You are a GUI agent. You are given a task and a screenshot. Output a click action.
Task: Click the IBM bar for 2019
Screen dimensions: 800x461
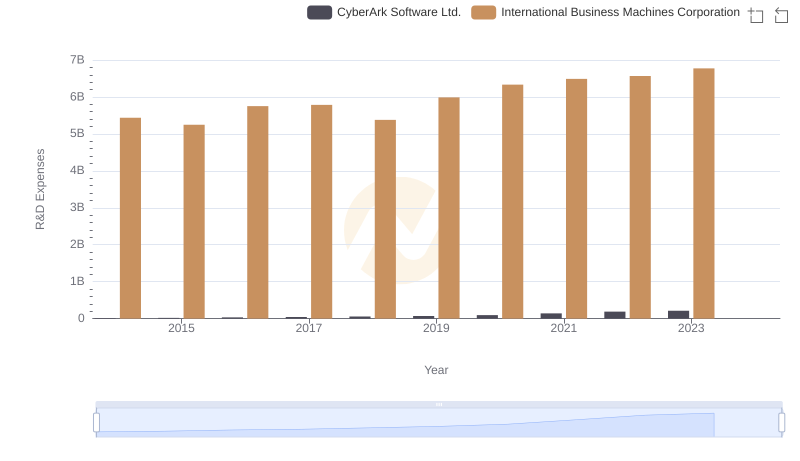point(449,208)
